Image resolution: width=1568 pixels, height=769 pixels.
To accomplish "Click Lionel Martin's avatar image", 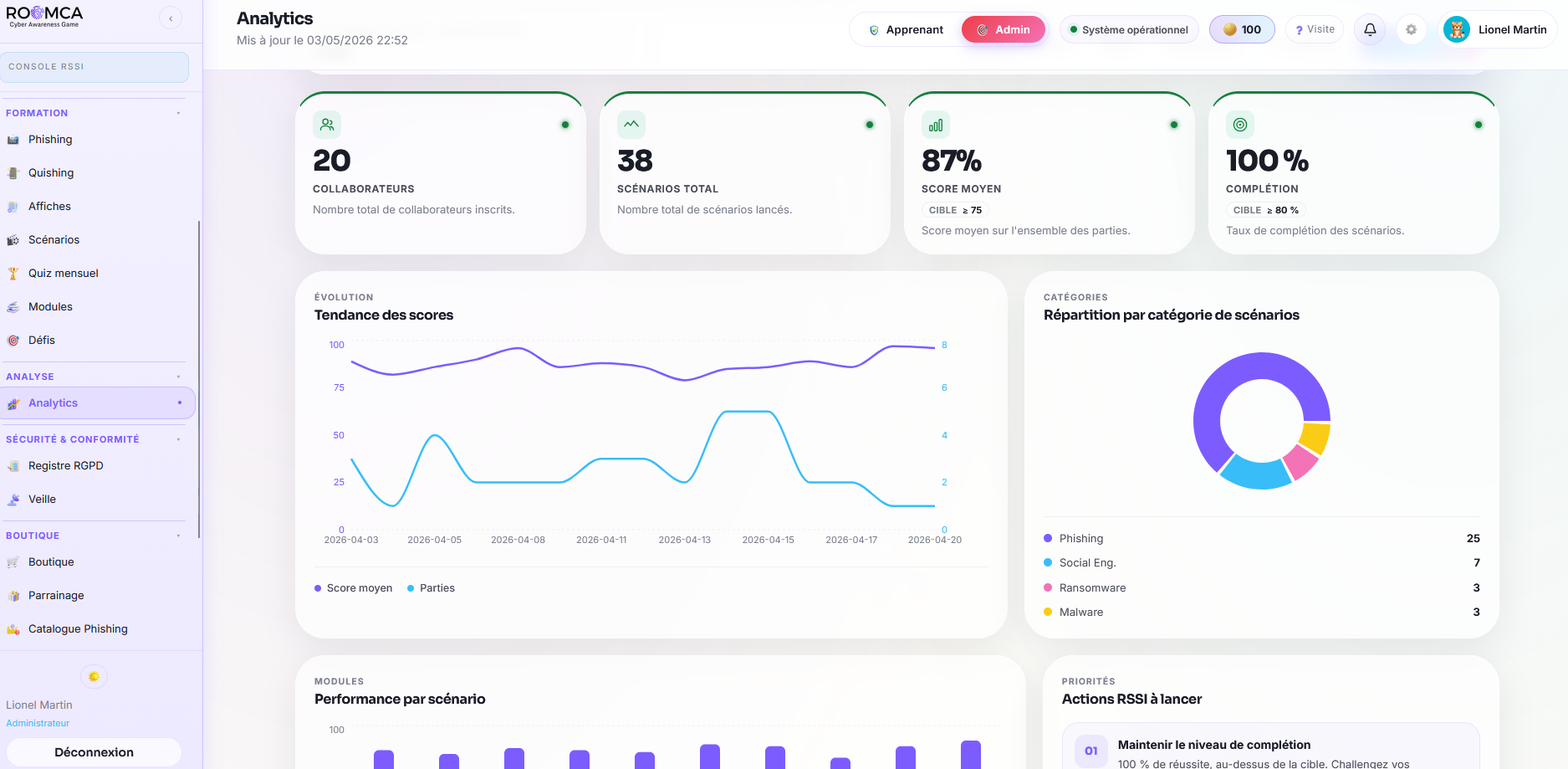I will coord(1457,29).
